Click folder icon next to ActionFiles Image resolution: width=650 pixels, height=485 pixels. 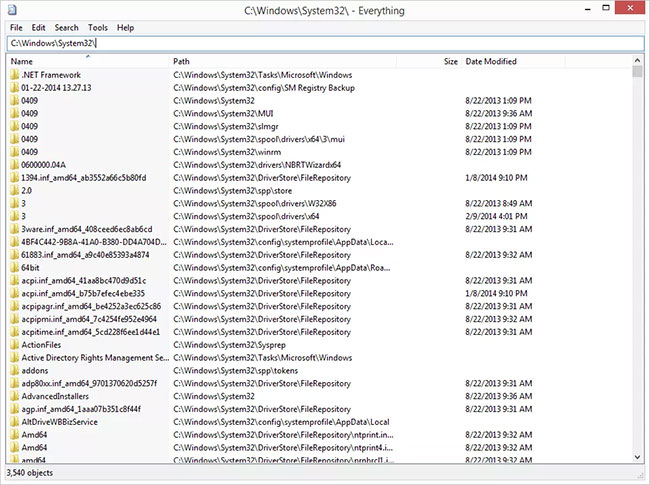(x=15, y=344)
